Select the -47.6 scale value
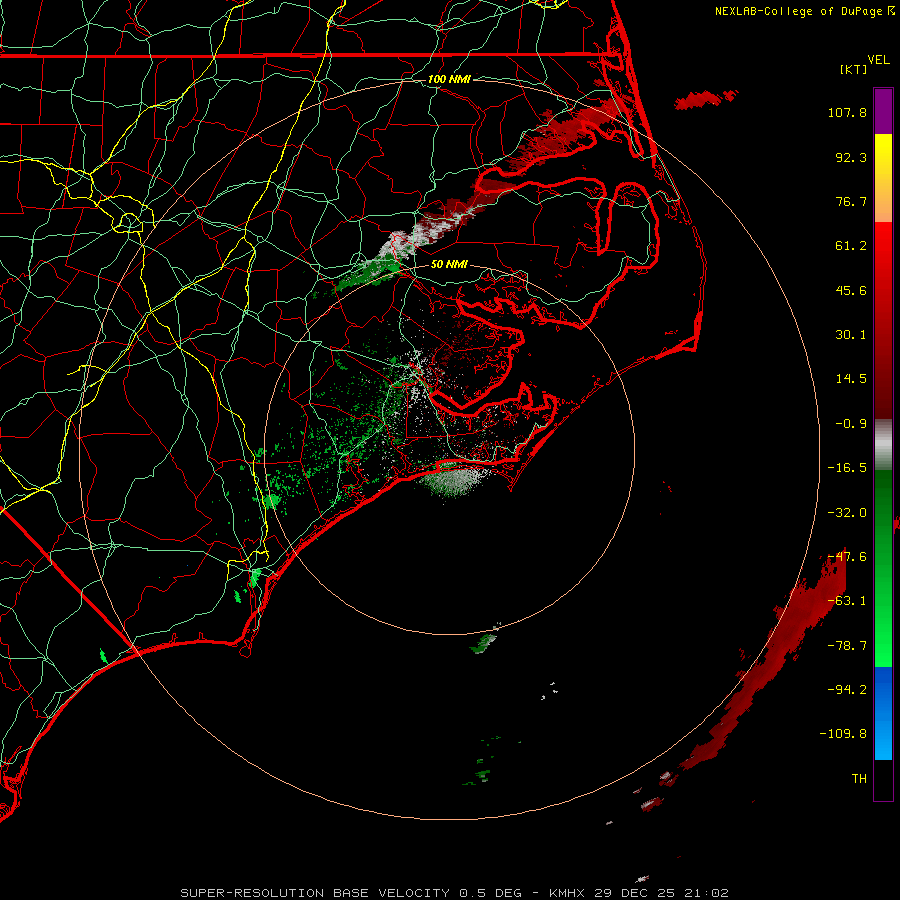 coord(847,557)
